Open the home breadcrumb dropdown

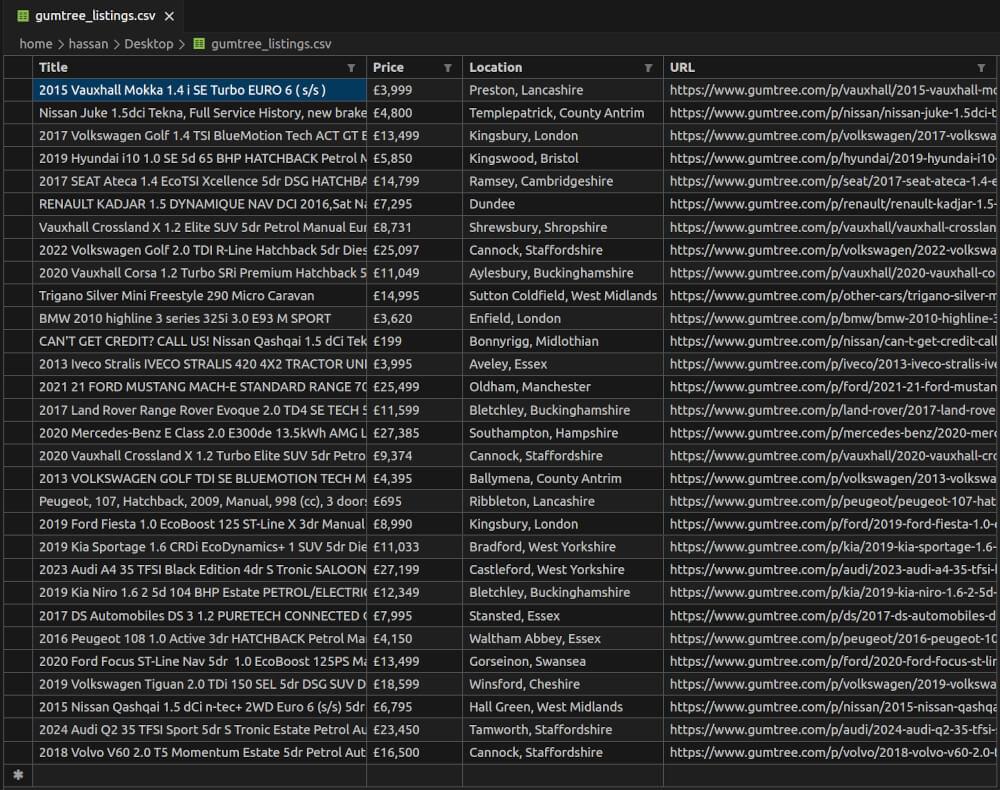pos(36,44)
